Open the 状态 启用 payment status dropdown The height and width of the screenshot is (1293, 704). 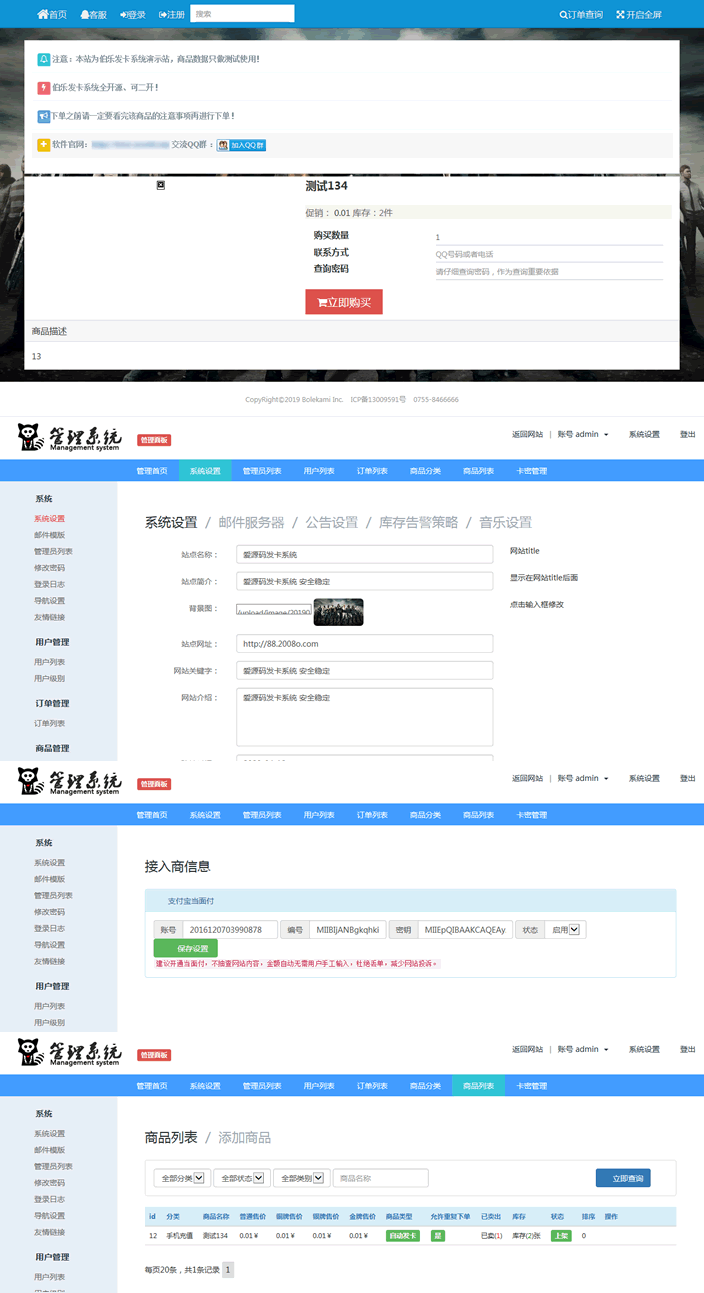point(567,930)
